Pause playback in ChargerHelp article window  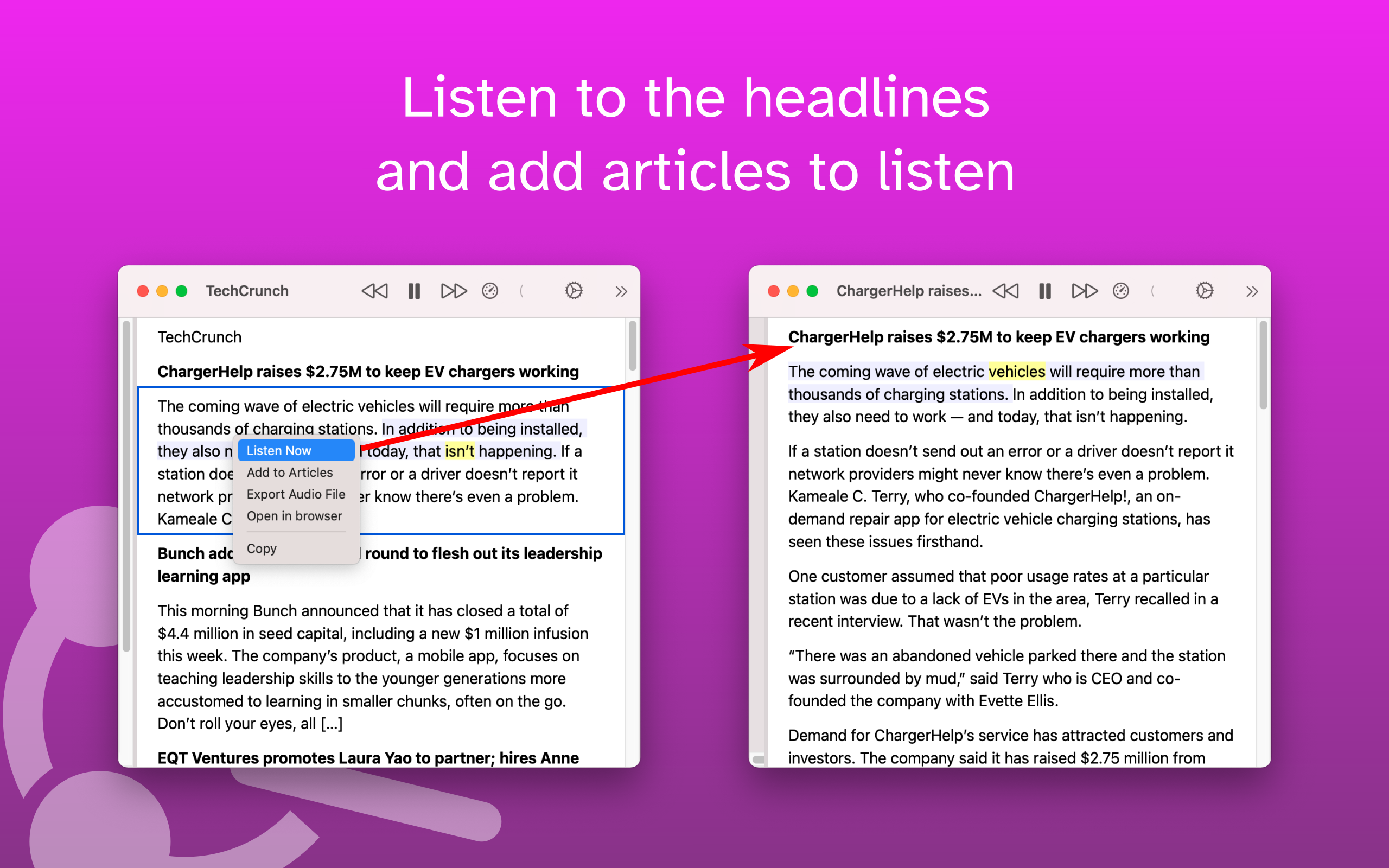click(1044, 291)
